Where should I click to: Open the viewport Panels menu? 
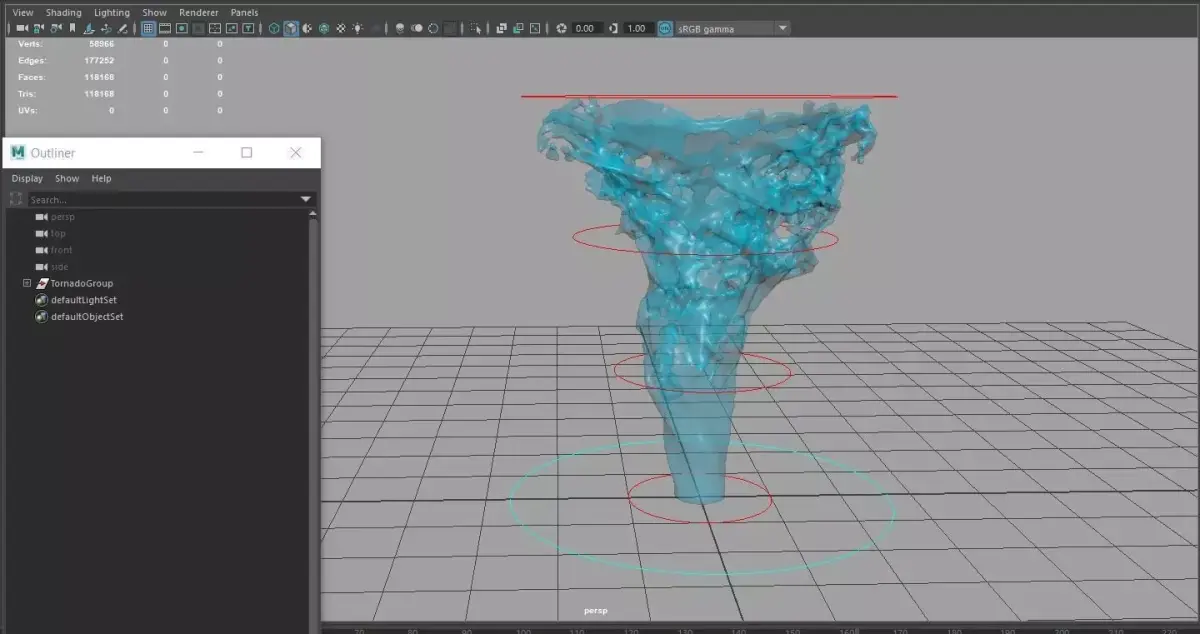(x=244, y=12)
